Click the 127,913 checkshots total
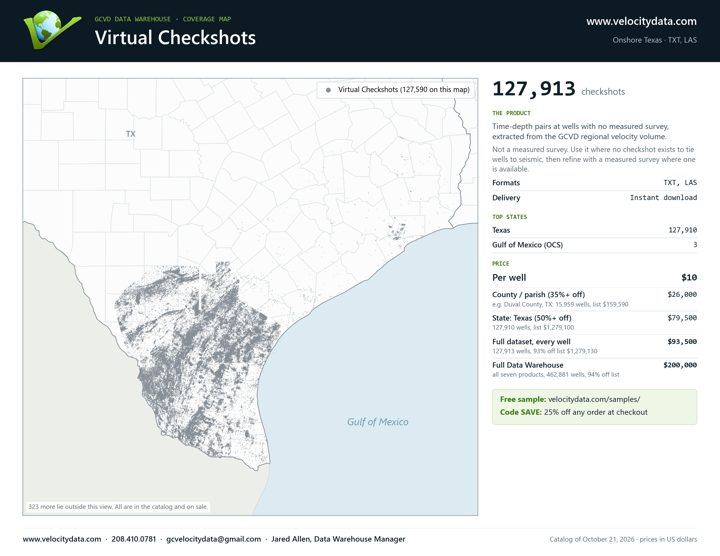Image resolution: width=720 pixels, height=556 pixels. pos(558,89)
